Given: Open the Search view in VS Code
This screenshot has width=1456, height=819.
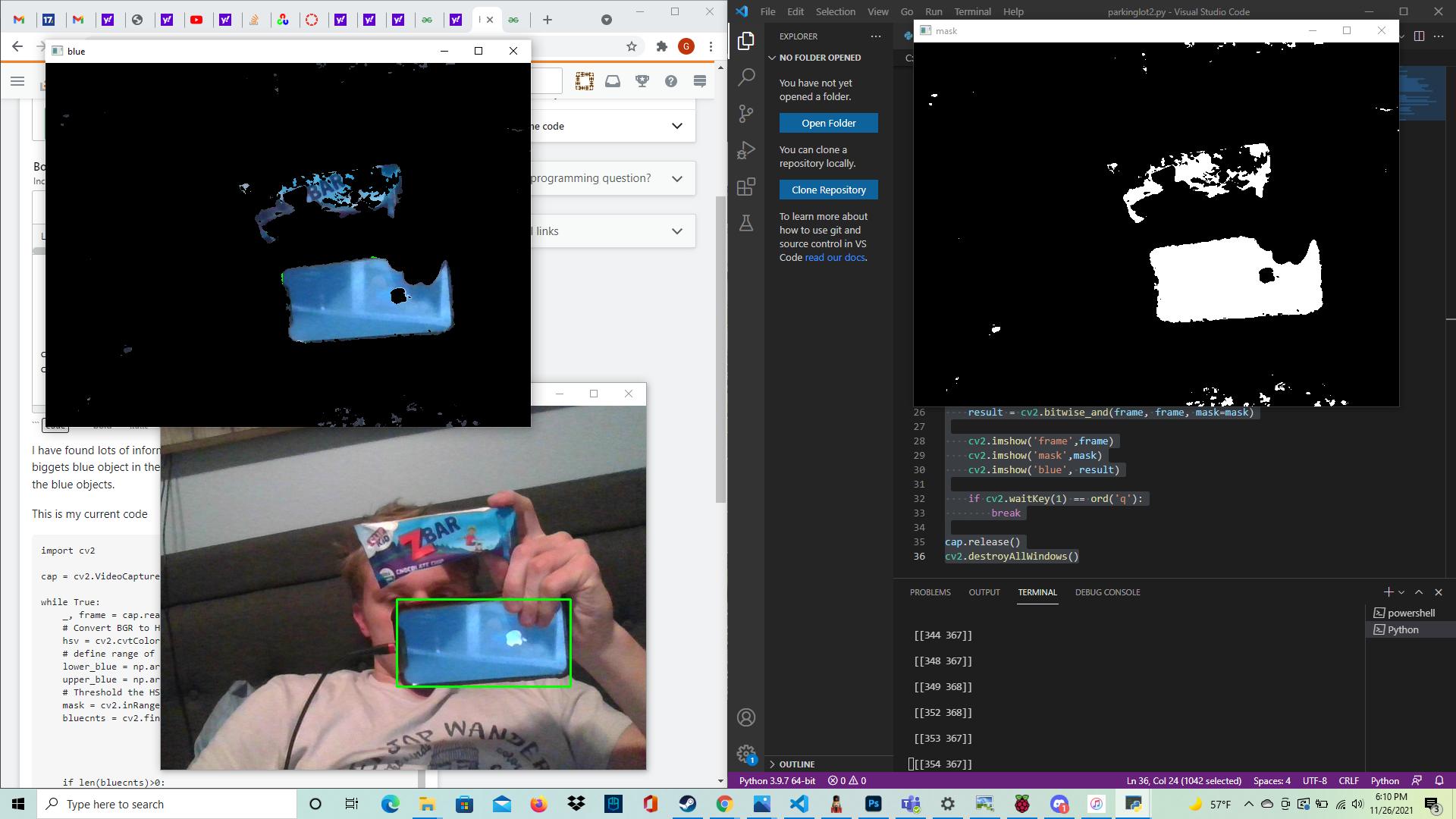Looking at the screenshot, I should 746,77.
